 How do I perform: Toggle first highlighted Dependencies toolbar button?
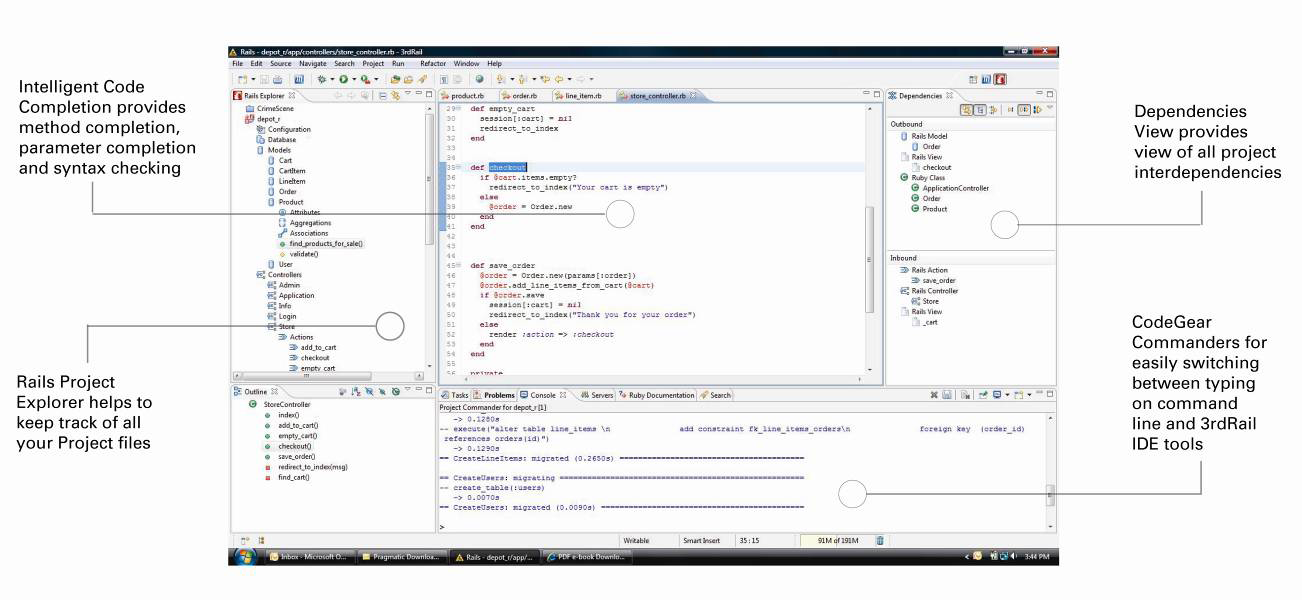[x=966, y=110]
